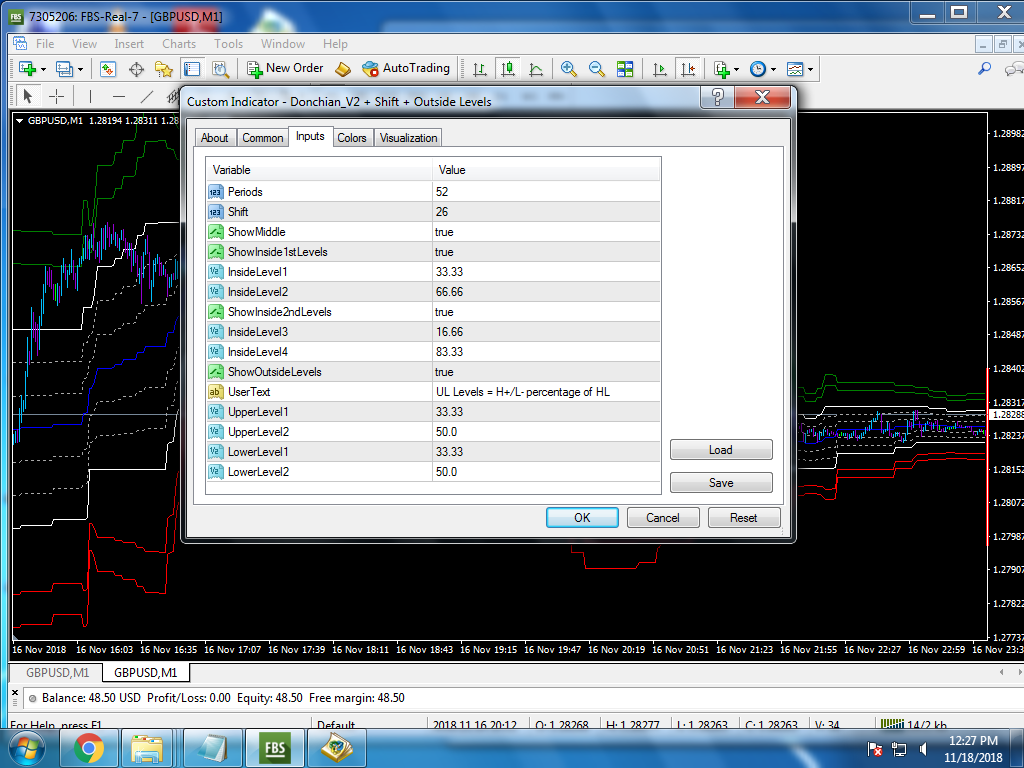Click the Cancel button
The width and height of the screenshot is (1024, 768).
click(x=663, y=518)
